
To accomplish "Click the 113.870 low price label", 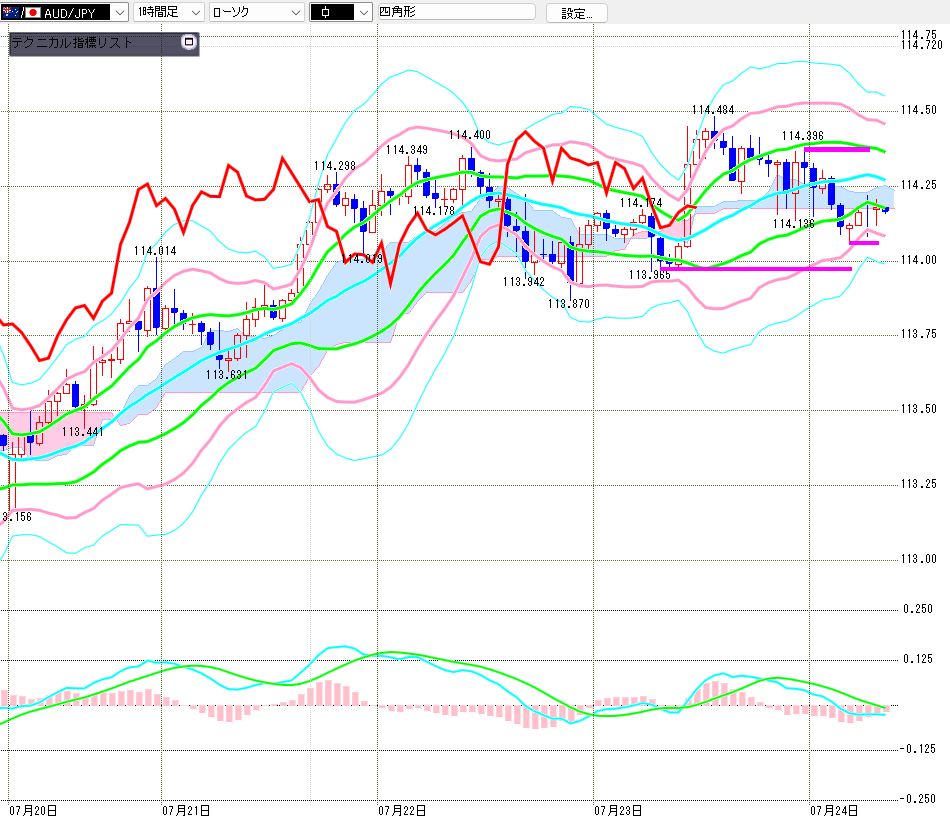I will click(568, 304).
